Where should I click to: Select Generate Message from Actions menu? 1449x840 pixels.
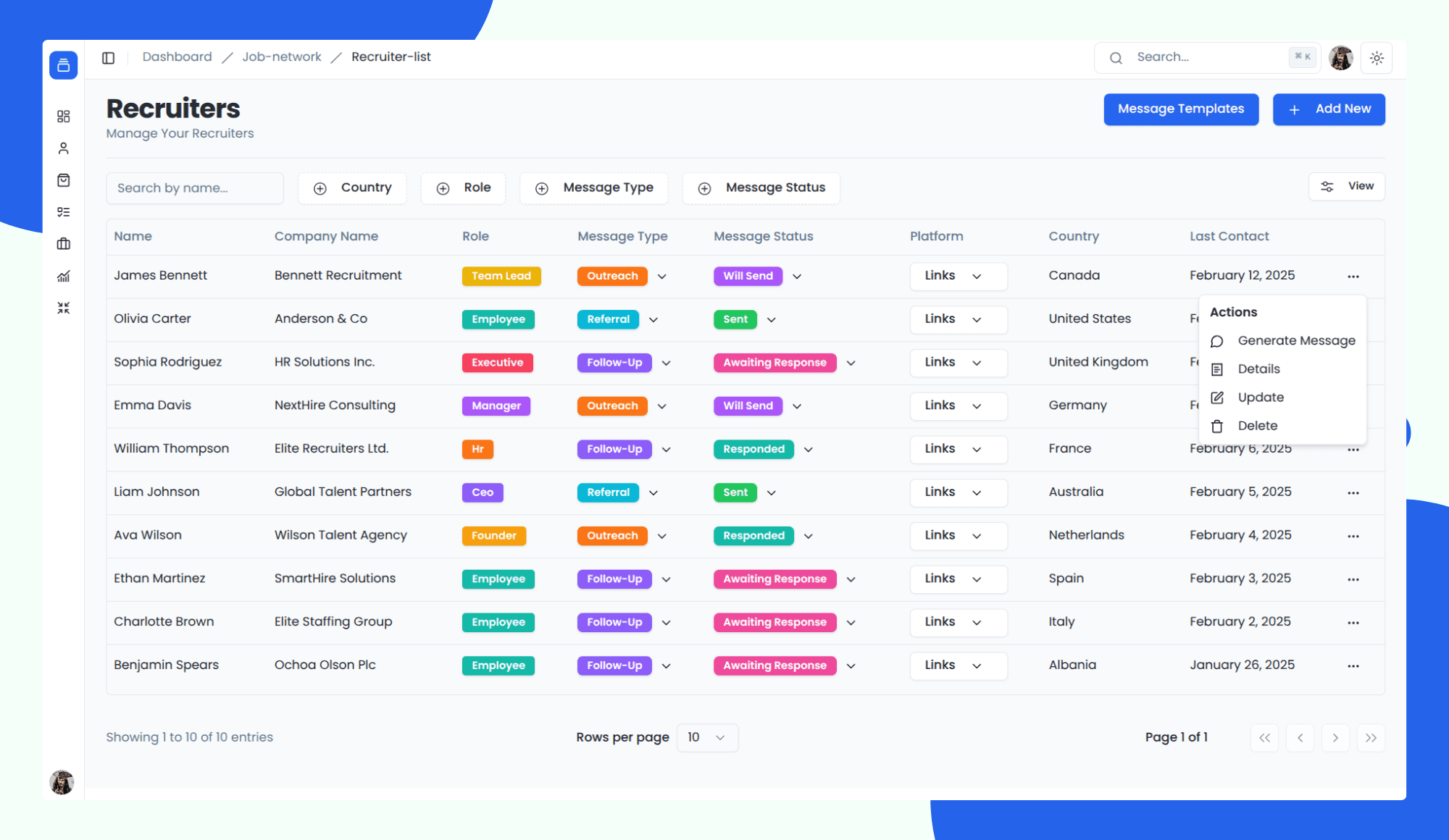pyautogui.click(x=1296, y=340)
